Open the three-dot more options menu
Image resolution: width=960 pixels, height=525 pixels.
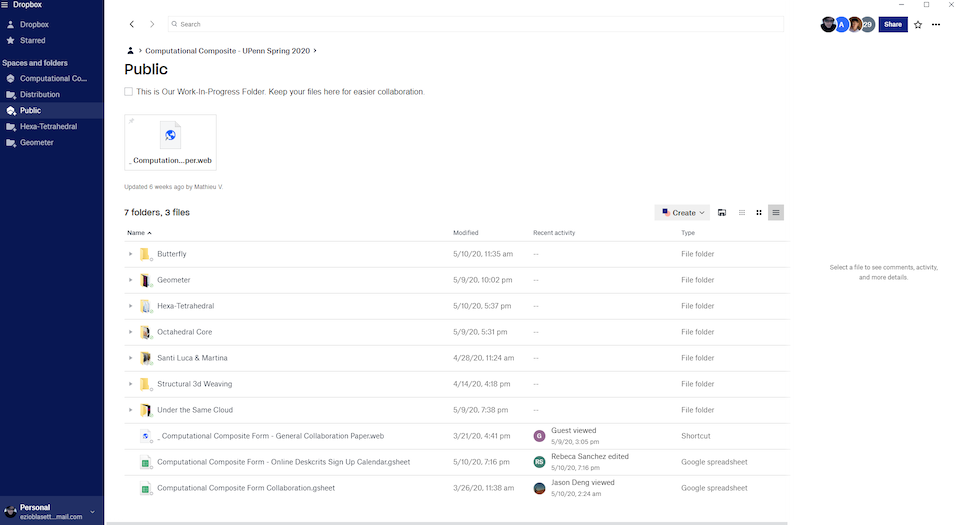(936, 24)
